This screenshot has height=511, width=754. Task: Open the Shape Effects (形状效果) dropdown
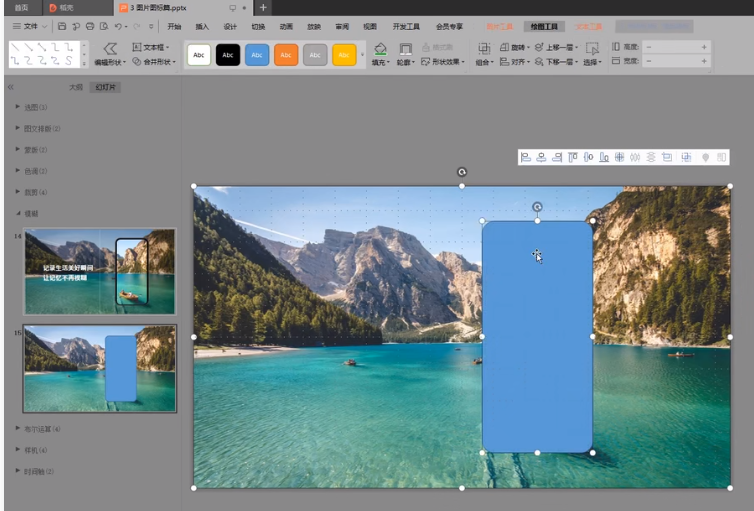[x=443, y=62]
